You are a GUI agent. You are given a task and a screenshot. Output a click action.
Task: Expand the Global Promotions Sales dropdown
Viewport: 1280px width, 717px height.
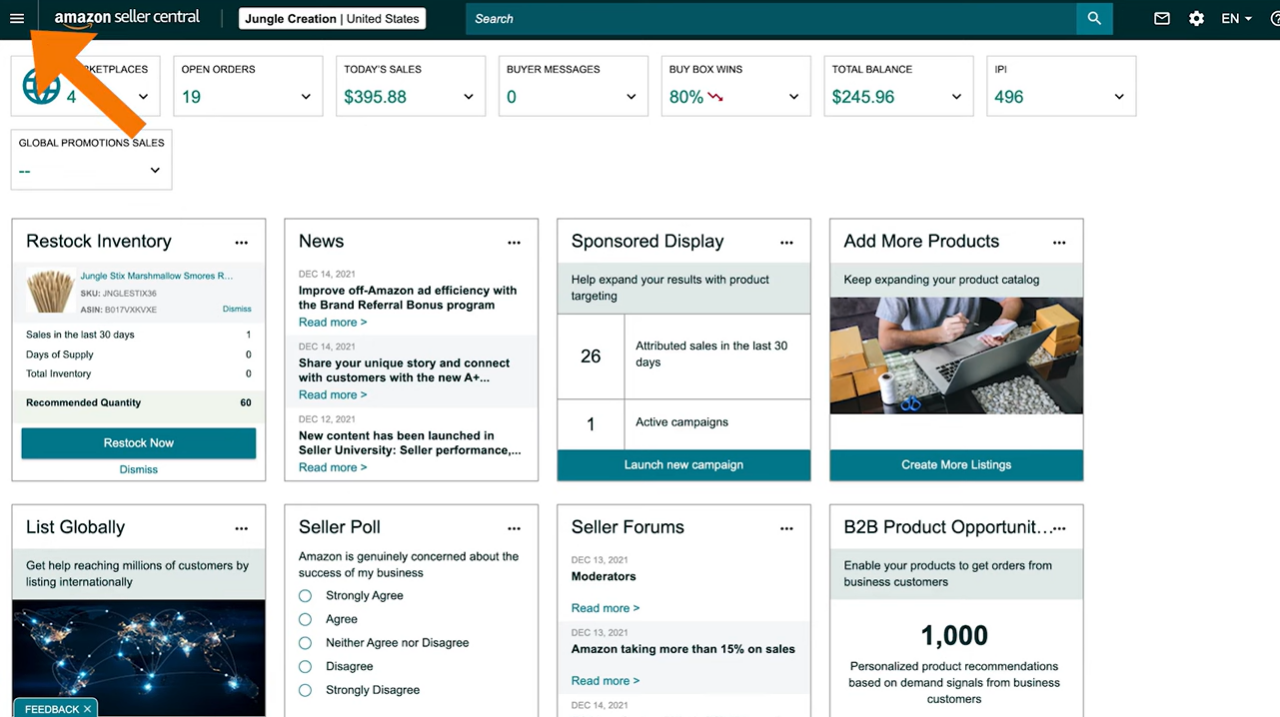pos(155,170)
